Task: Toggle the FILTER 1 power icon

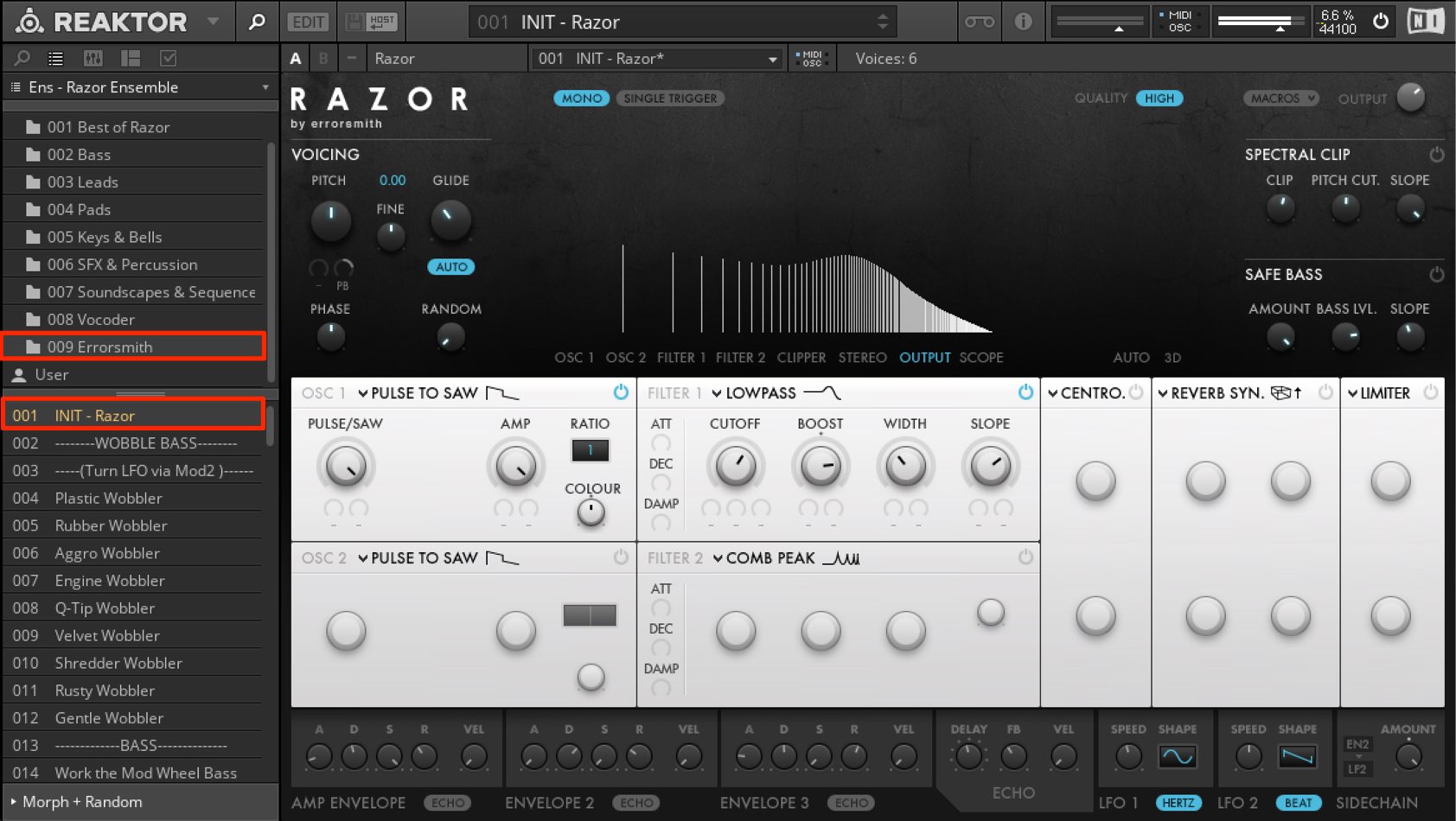Action: pyautogui.click(x=1025, y=392)
